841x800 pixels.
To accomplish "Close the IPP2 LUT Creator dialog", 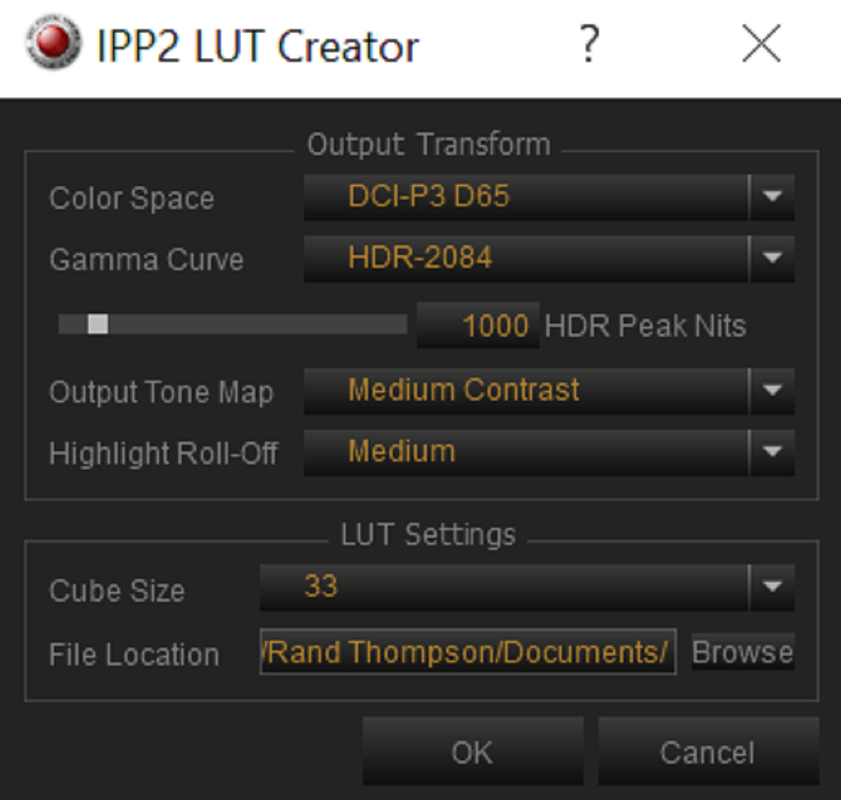I will 761,43.
